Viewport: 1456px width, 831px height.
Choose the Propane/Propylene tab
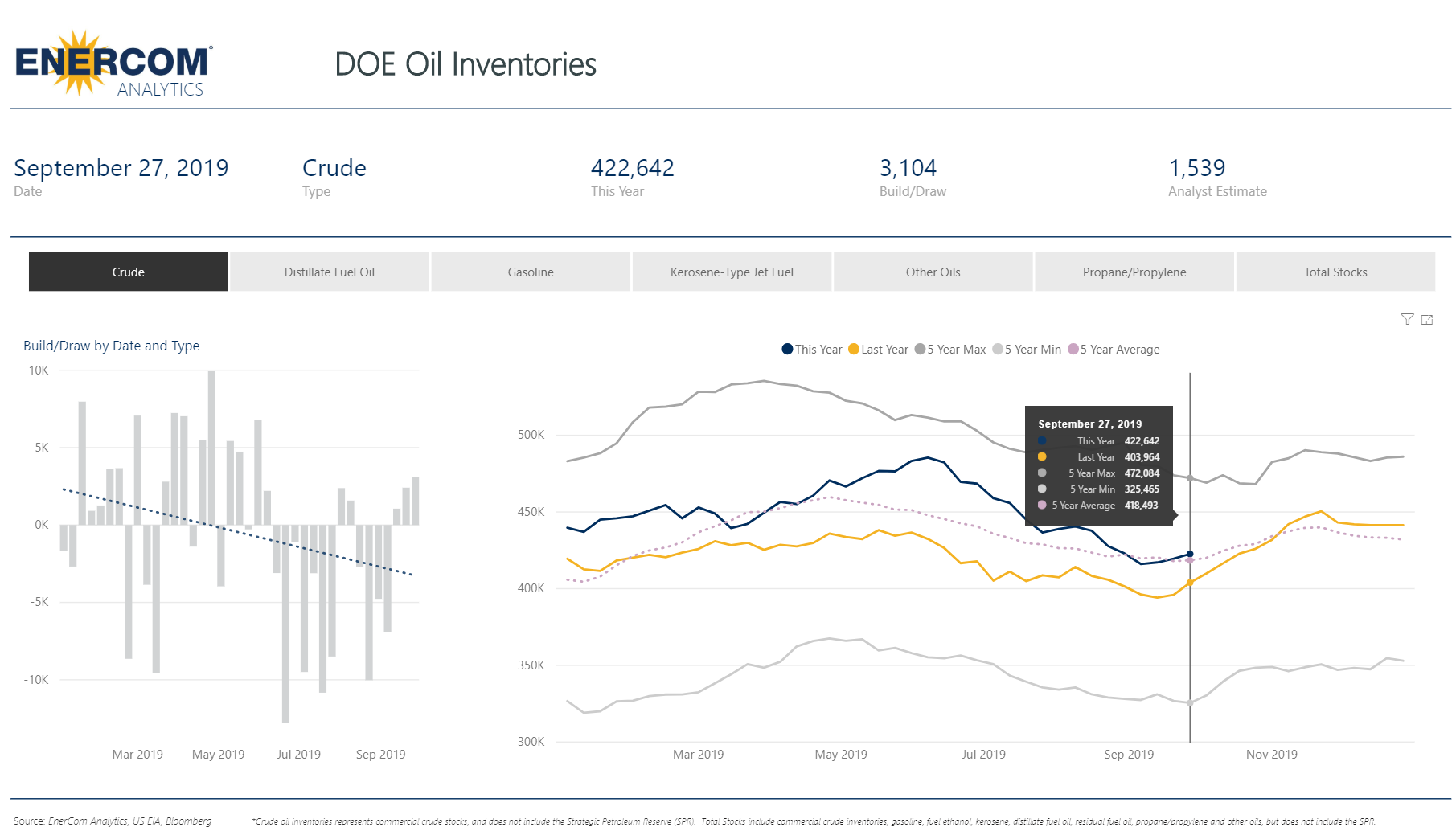point(1134,272)
